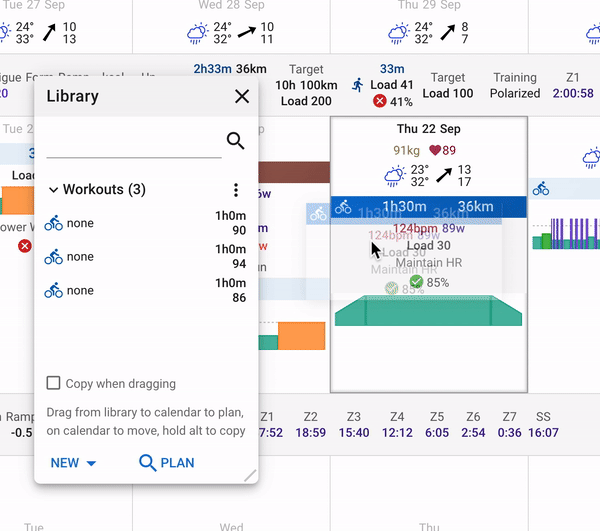
Task: Click the 'Wed 28 Sep' date header
Action: coord(231,5)
